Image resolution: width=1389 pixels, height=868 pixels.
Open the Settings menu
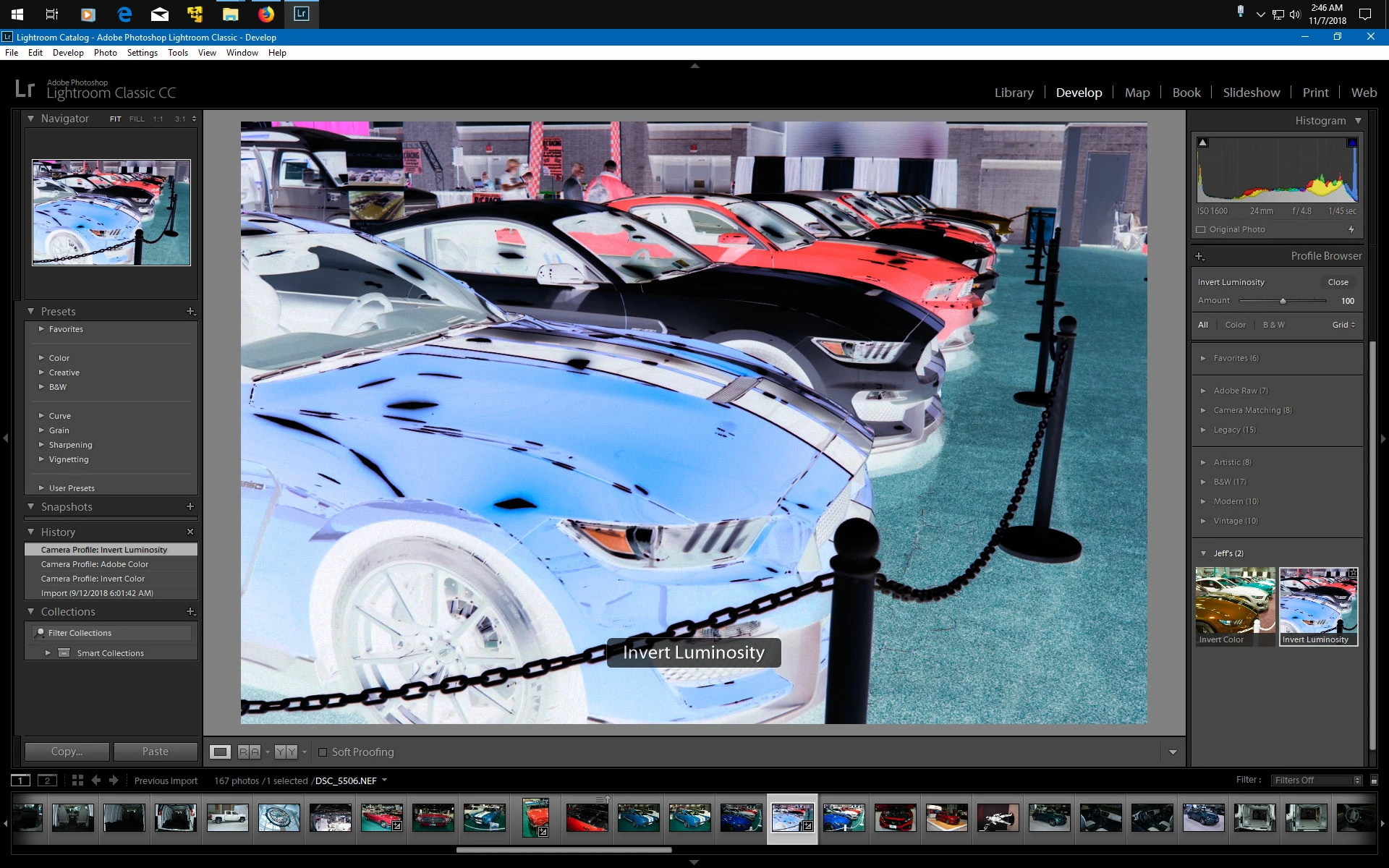point(142,53)
